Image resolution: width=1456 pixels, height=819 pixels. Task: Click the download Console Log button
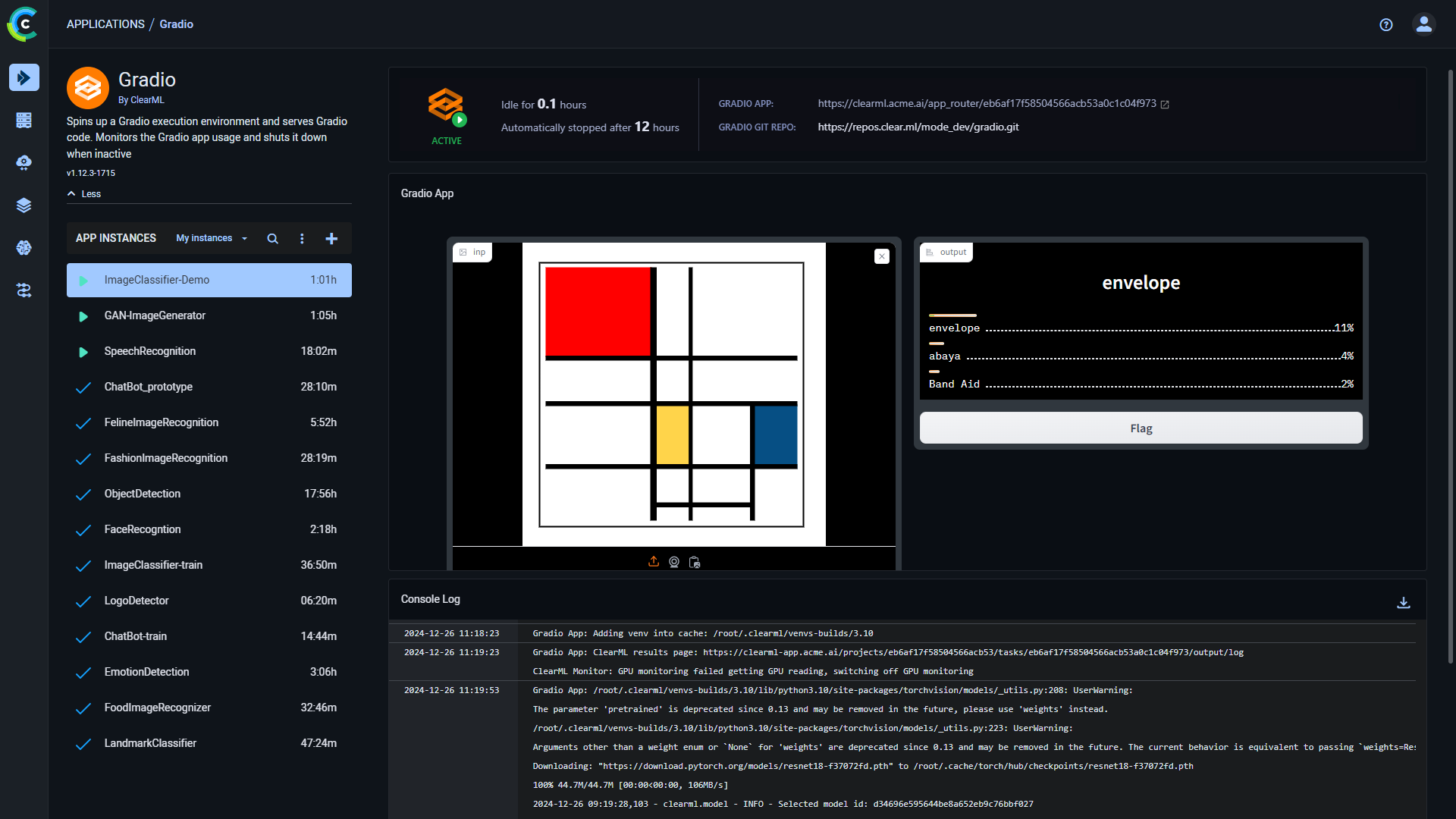click(x=1404, y=602)
